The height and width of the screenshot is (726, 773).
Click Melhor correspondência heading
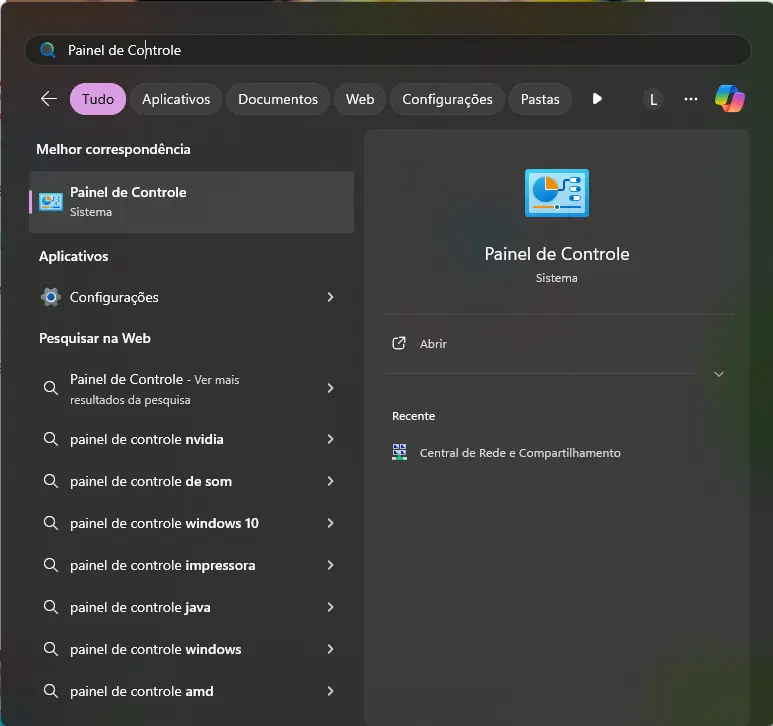pyautogui.click(x=113, y=149)
